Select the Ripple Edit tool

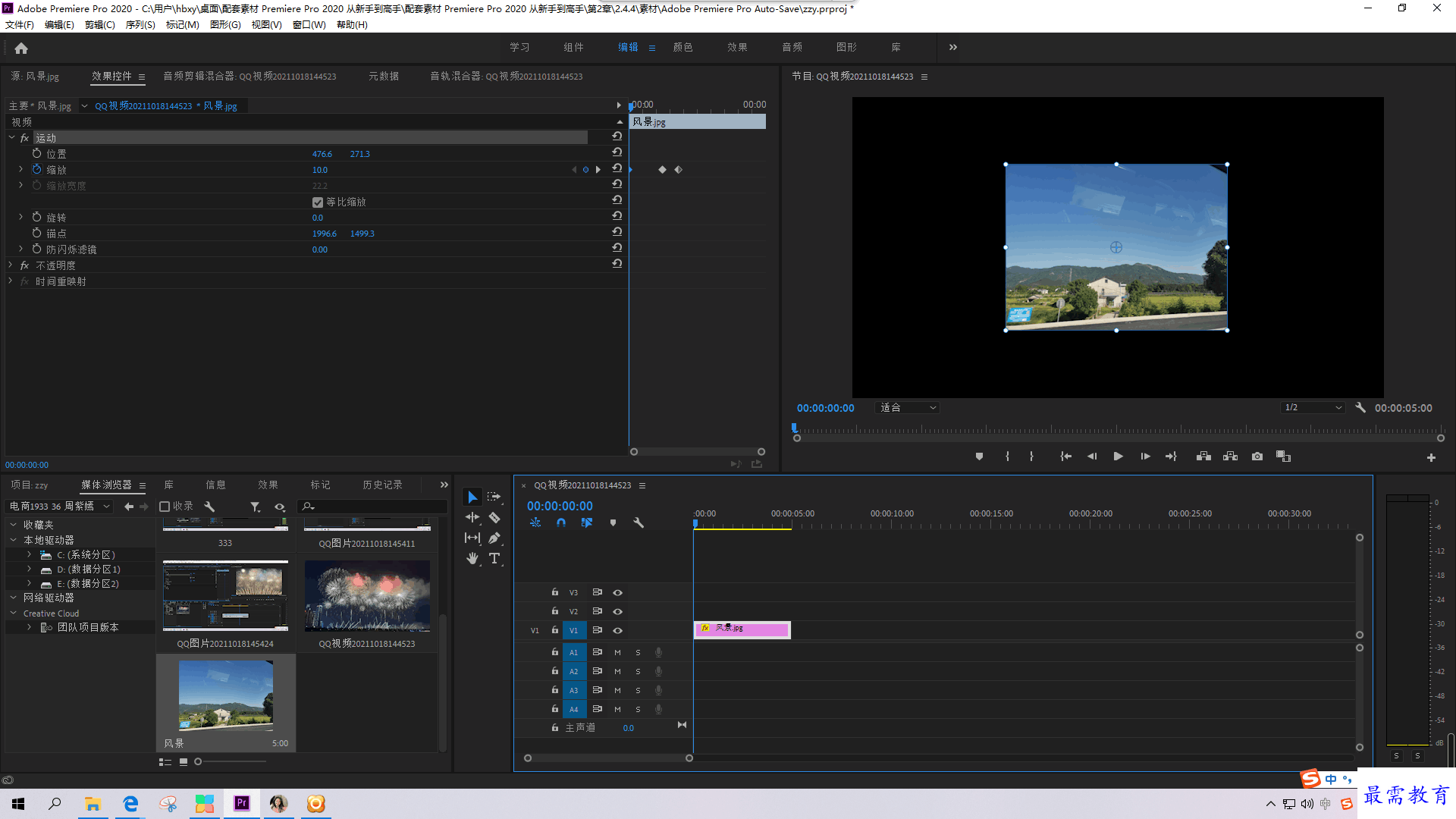pyautogui.click(x=472, y=517)
